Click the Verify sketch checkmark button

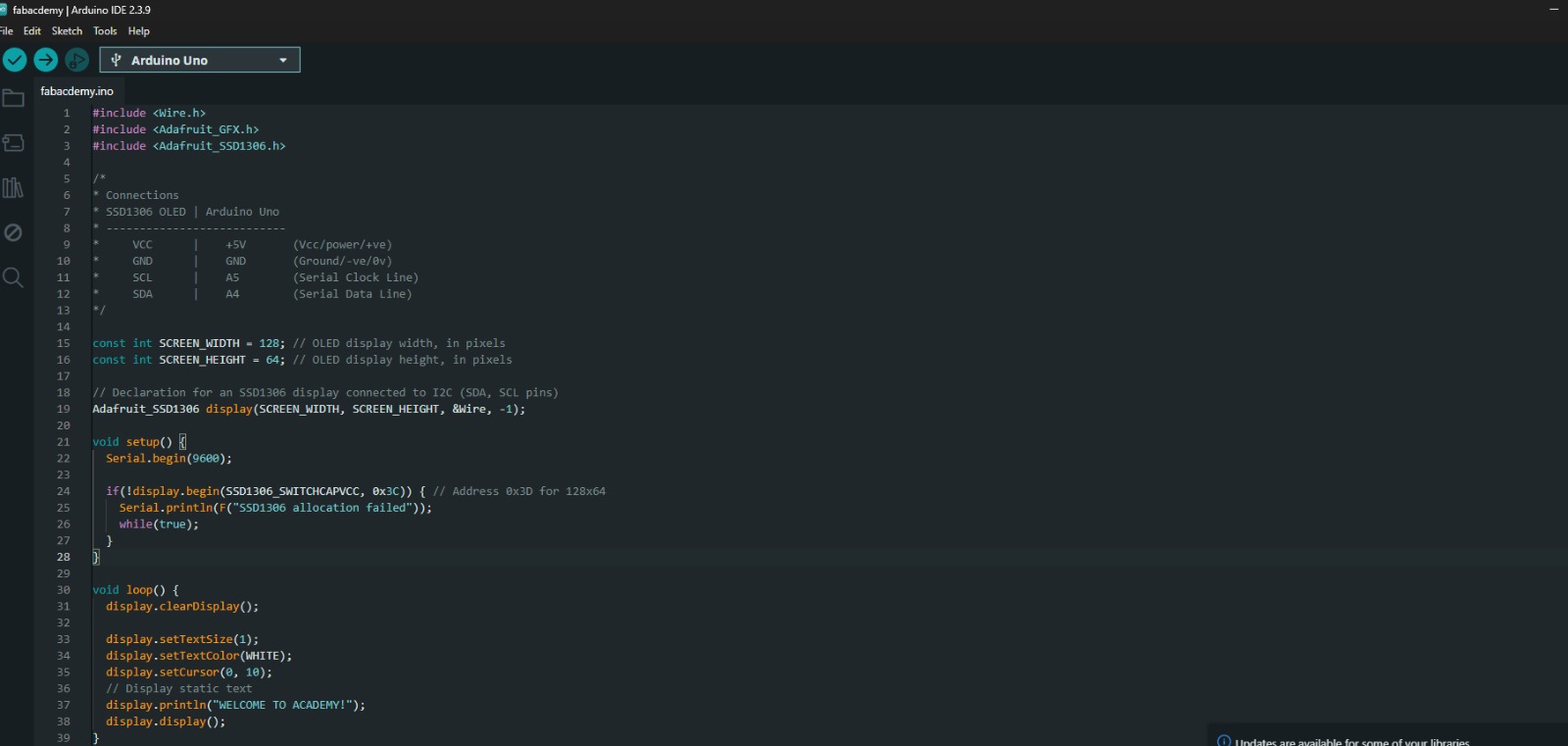15,60
